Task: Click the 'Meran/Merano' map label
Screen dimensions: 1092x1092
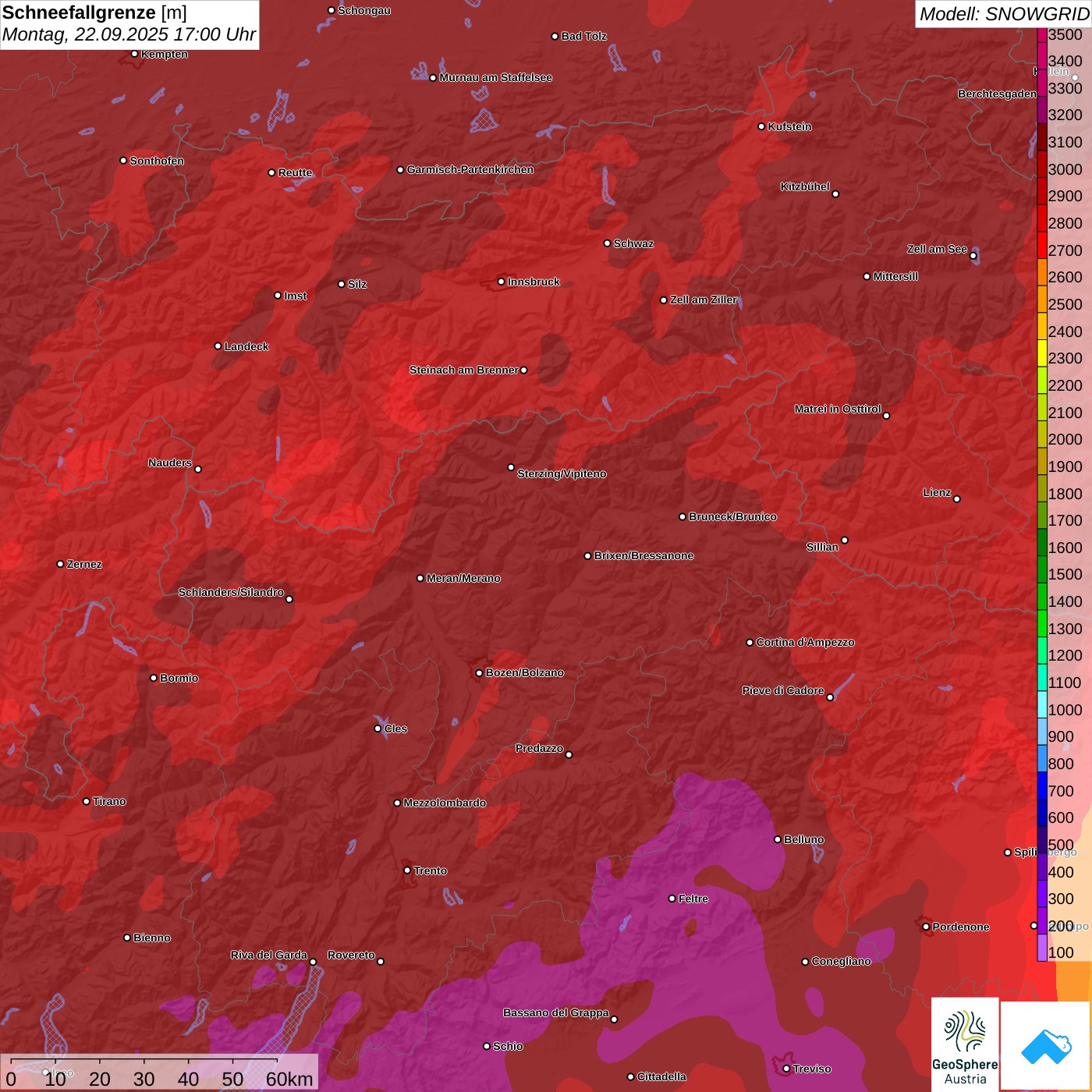Action: click(x=463, y=579)
